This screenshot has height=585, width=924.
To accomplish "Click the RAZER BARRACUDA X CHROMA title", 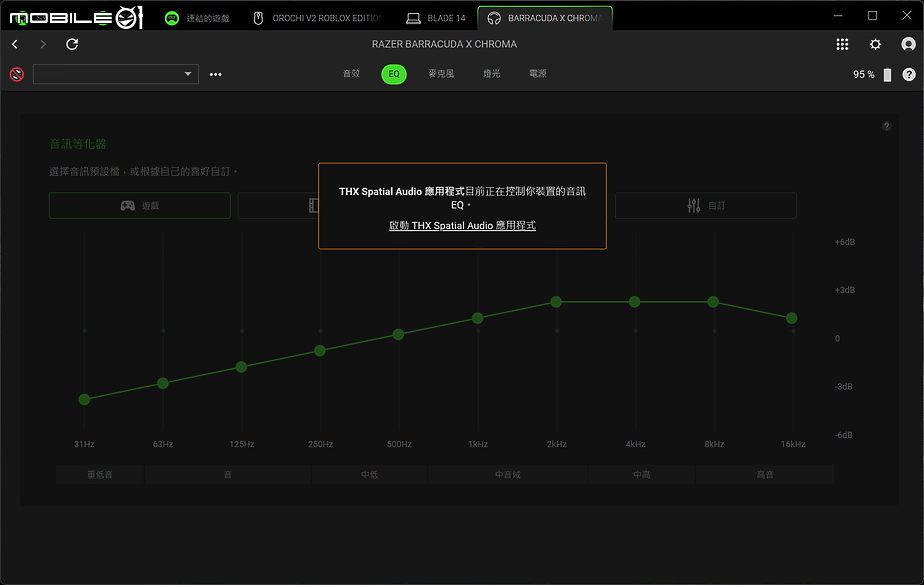I will 444,44.
